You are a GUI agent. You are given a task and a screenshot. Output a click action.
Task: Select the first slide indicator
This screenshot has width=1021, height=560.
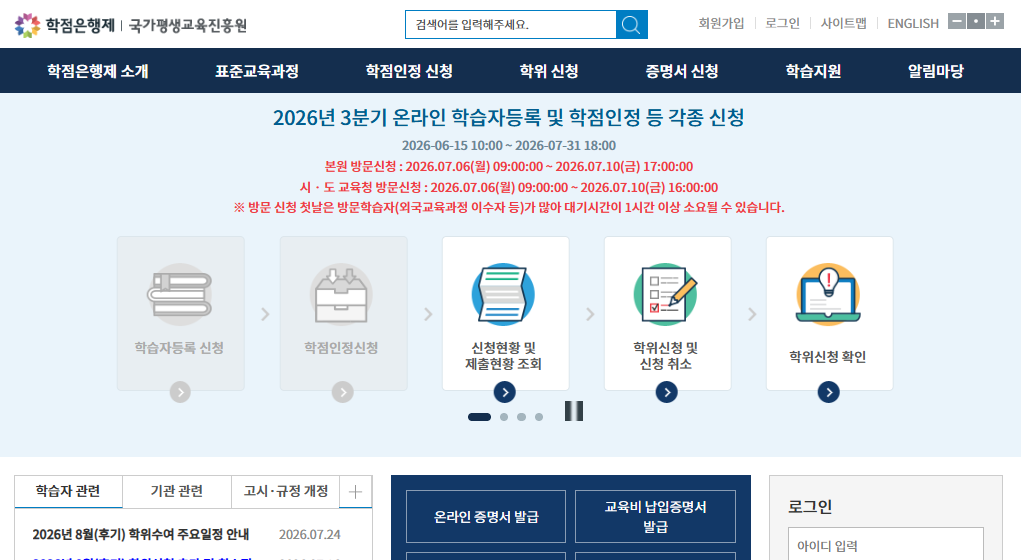(x=479, y=417)
